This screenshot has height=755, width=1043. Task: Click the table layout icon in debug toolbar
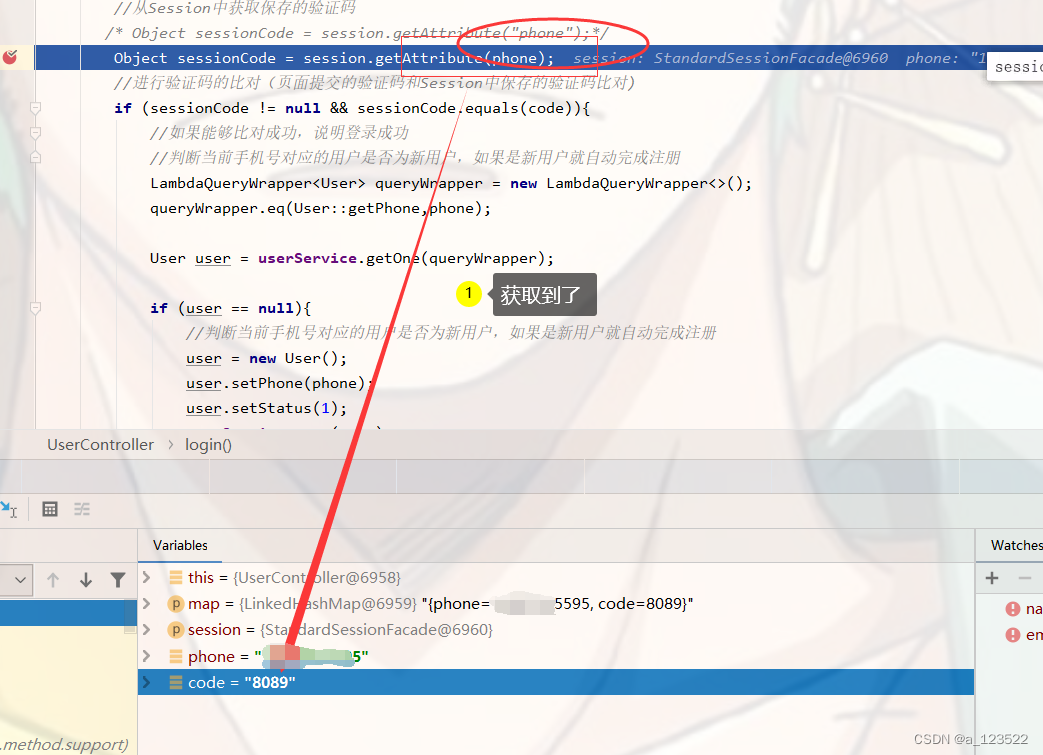click(x=49, y=508)
